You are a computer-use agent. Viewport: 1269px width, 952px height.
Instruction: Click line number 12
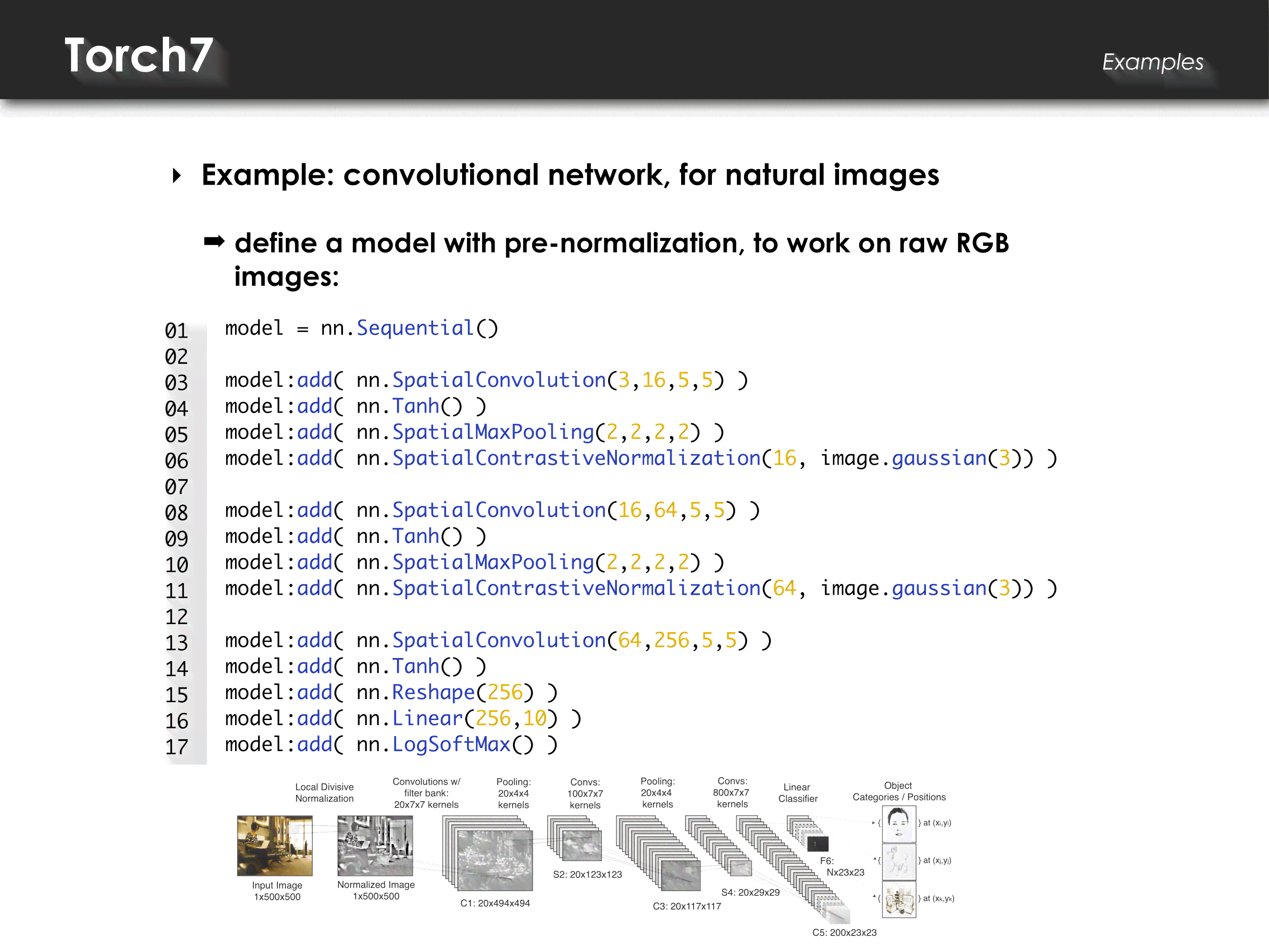176,617
